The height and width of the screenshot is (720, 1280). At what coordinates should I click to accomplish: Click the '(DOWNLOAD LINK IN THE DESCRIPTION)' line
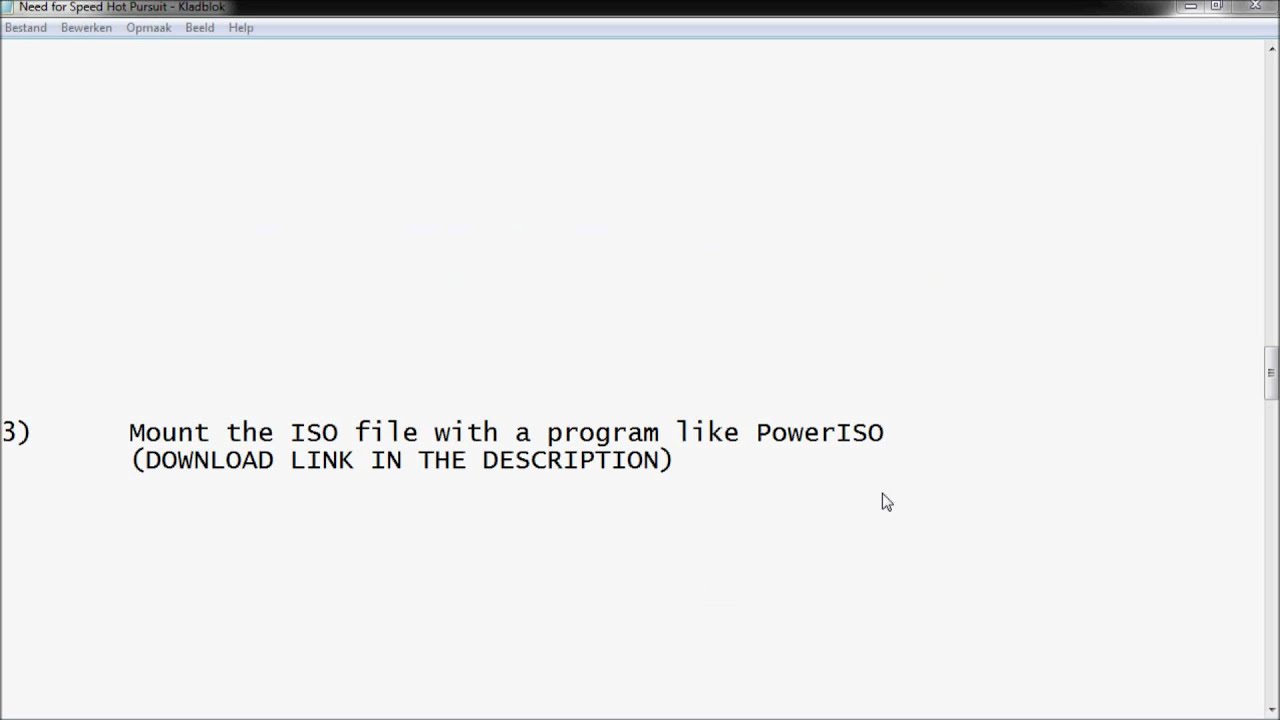click(x=401, y=460)
